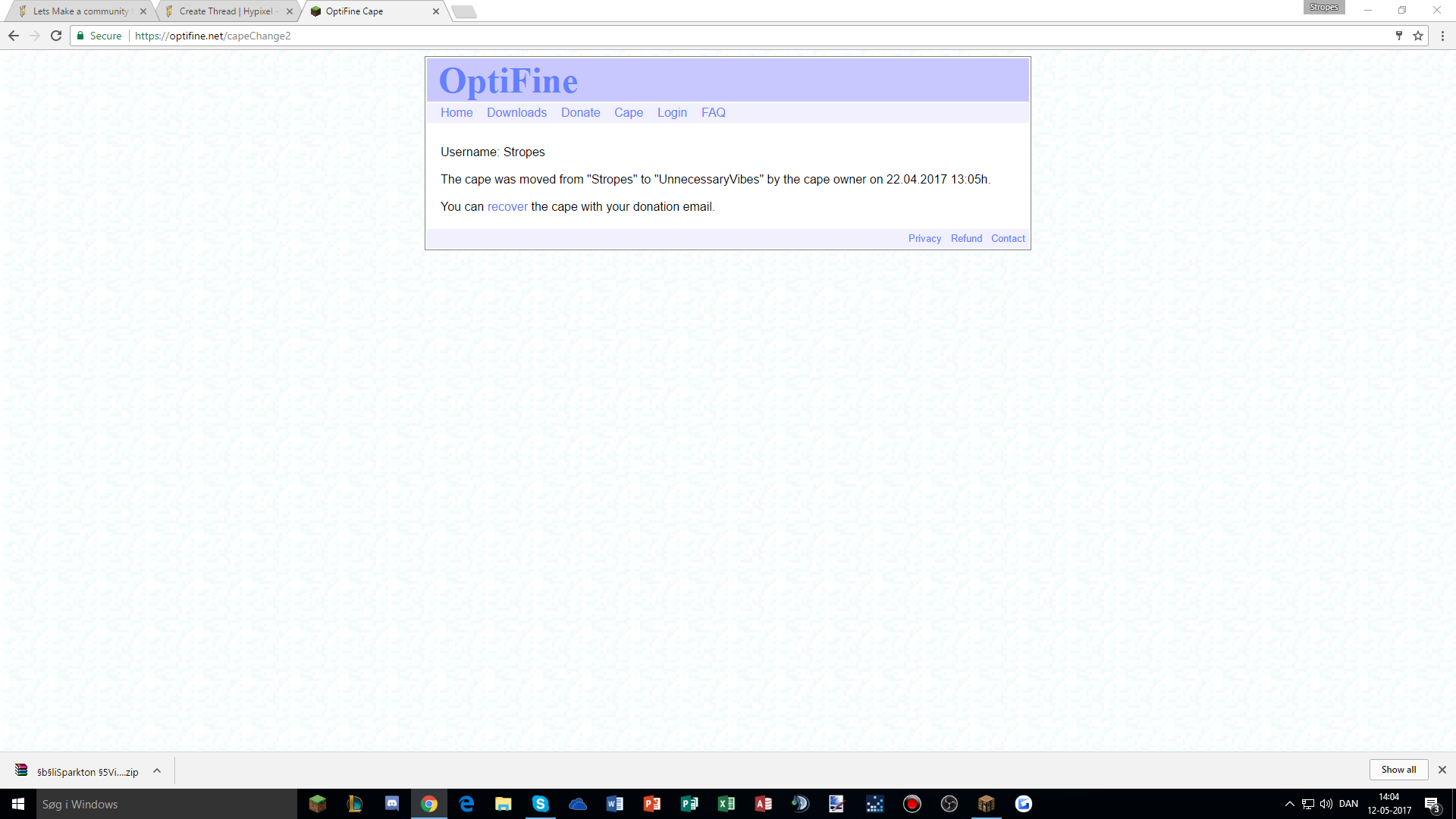
Task: Open League of Legends taskbar icon
Action: coord(355,804)
